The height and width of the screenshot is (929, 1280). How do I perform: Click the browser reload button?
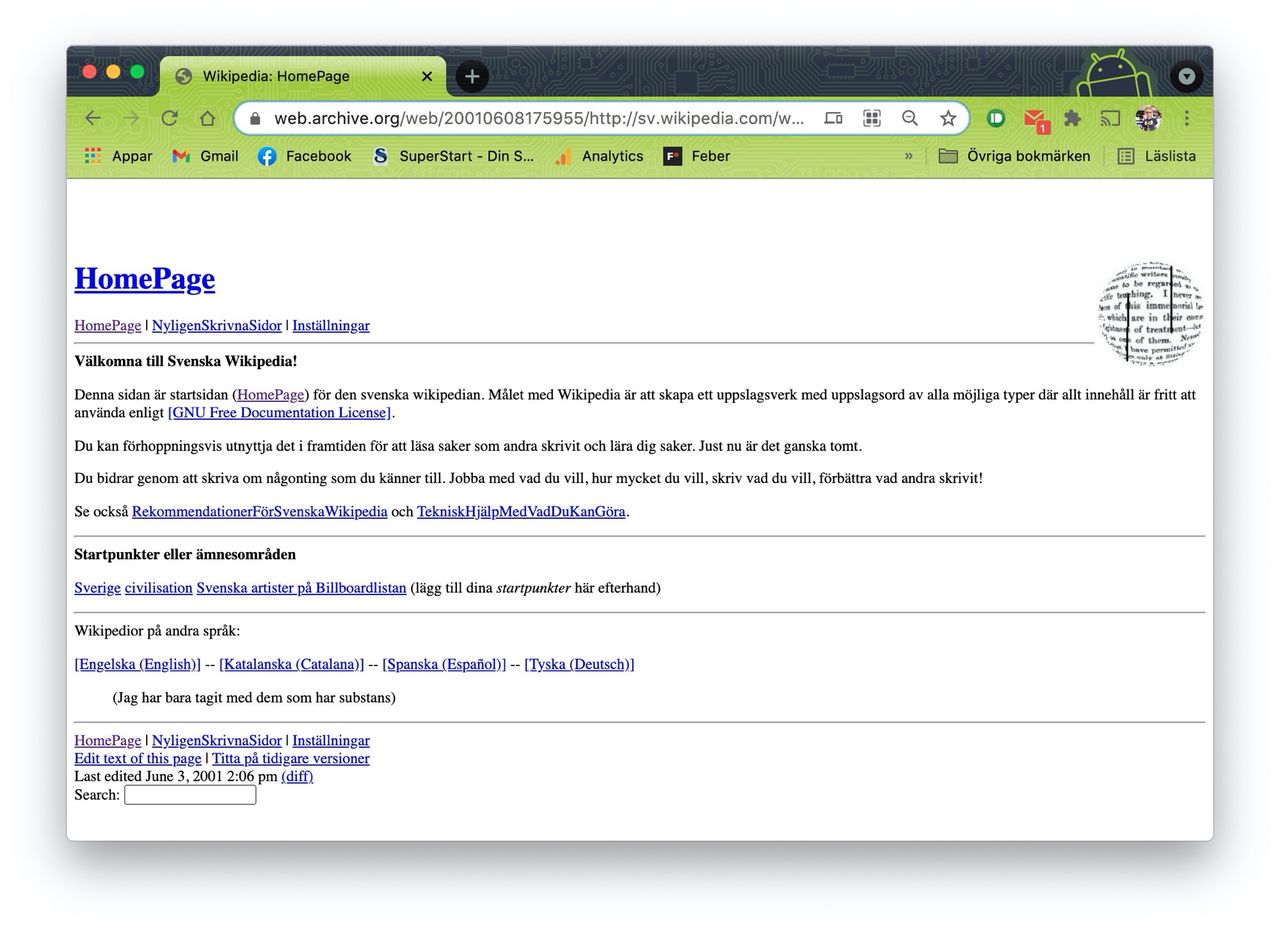pyautogui.click(x=169, y=118)
